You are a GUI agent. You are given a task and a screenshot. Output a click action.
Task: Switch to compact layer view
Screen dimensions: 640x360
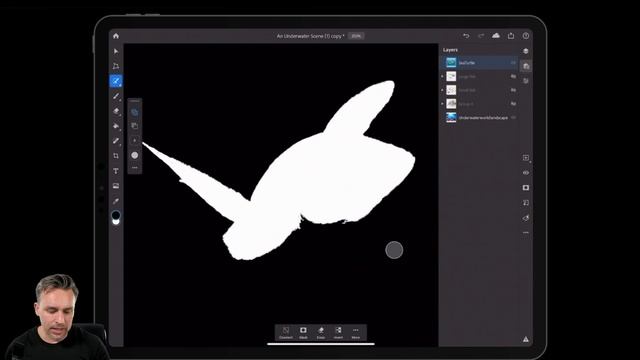pyautogui.click(x=526, y=51)
